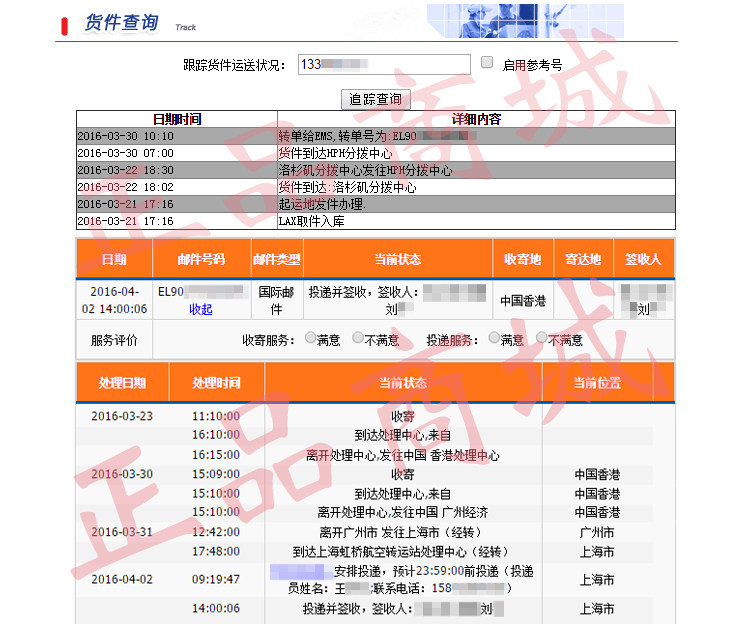Click the entry 起运地发件办理

point(322,204)
